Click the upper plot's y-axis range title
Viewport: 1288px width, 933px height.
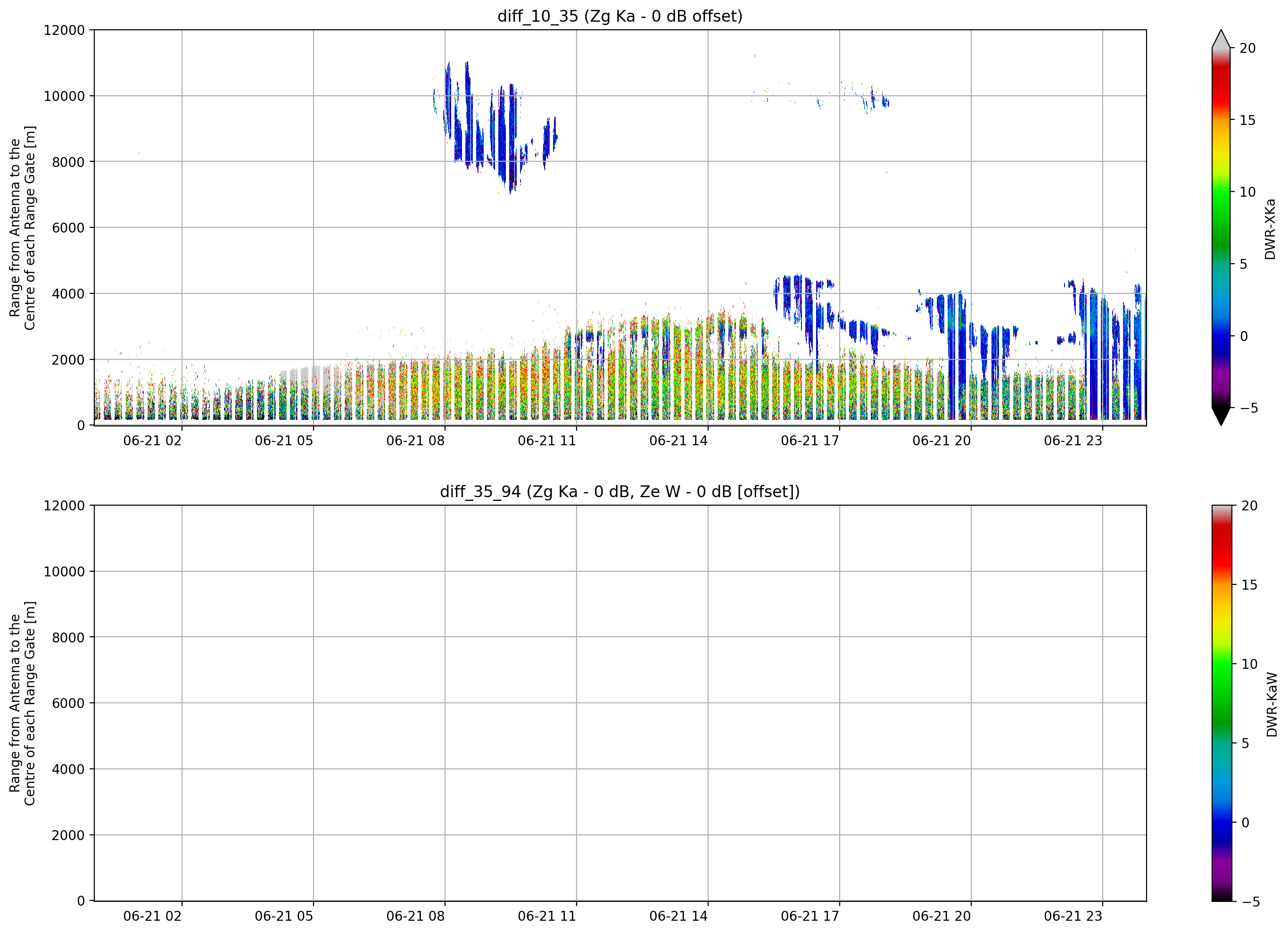pyautogui.click(x=22, y=228)
